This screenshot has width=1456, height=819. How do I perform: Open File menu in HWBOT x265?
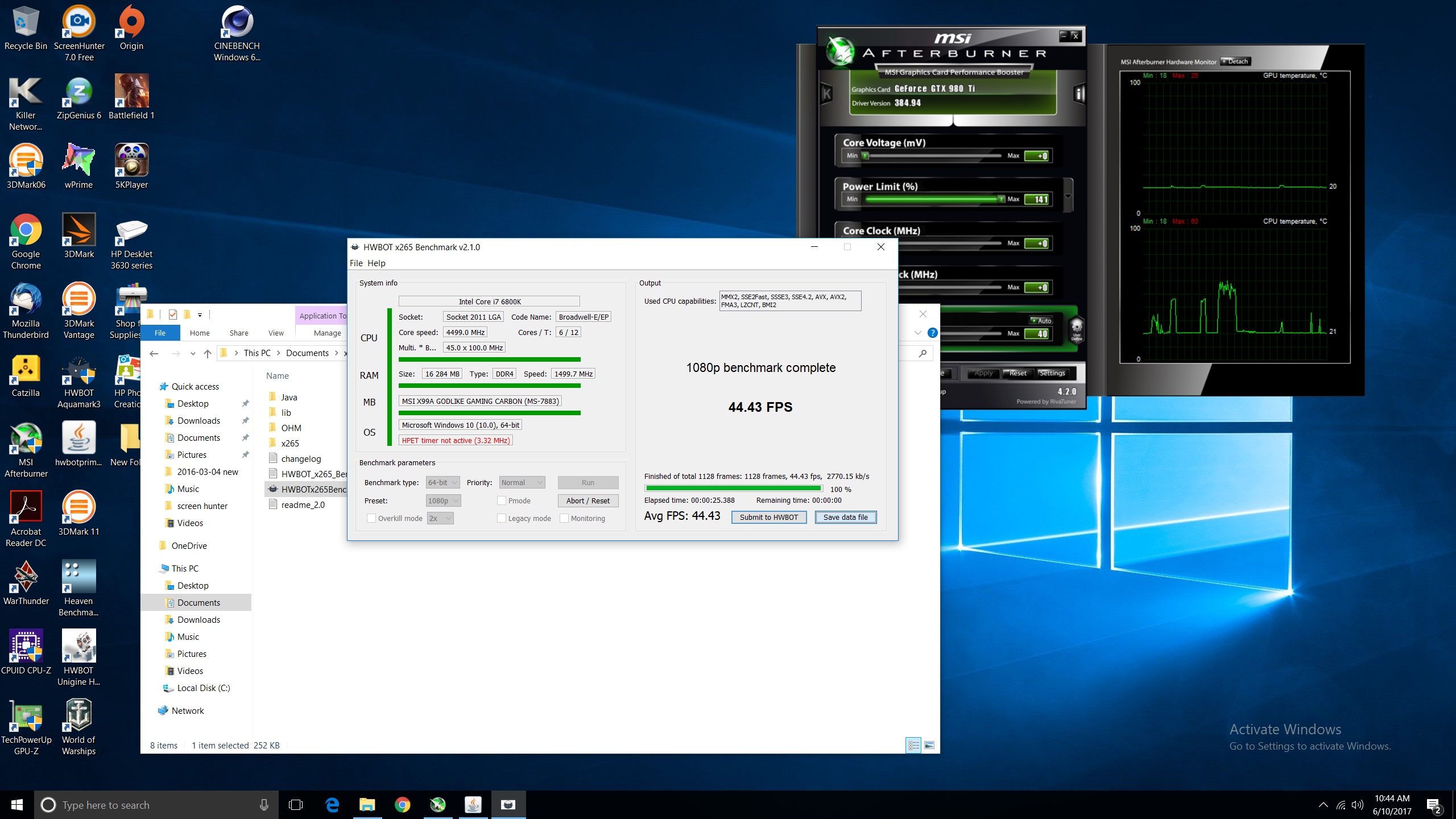(x=356, y=263)
